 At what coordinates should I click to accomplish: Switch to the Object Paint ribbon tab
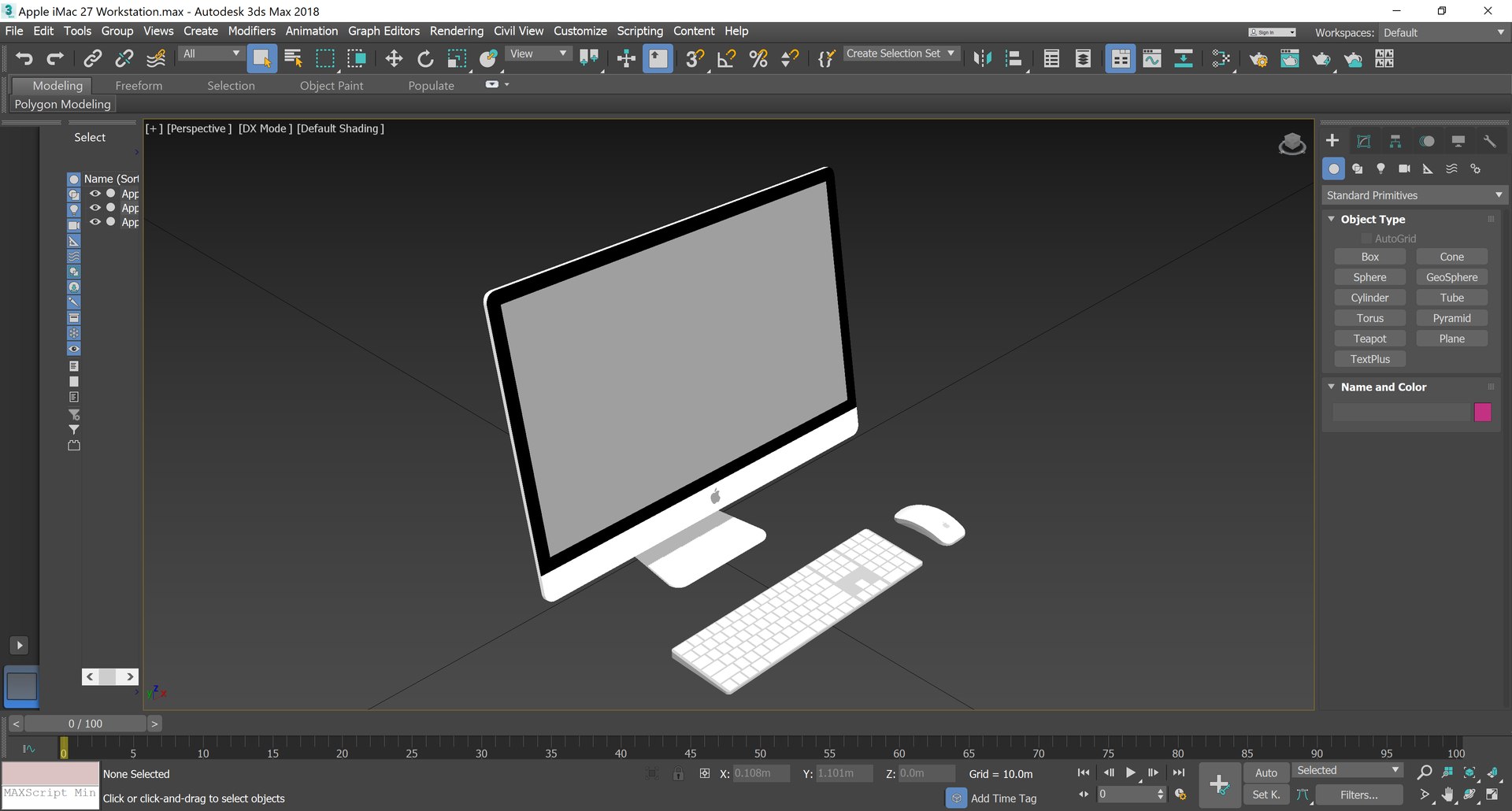(x=332, y=85)
